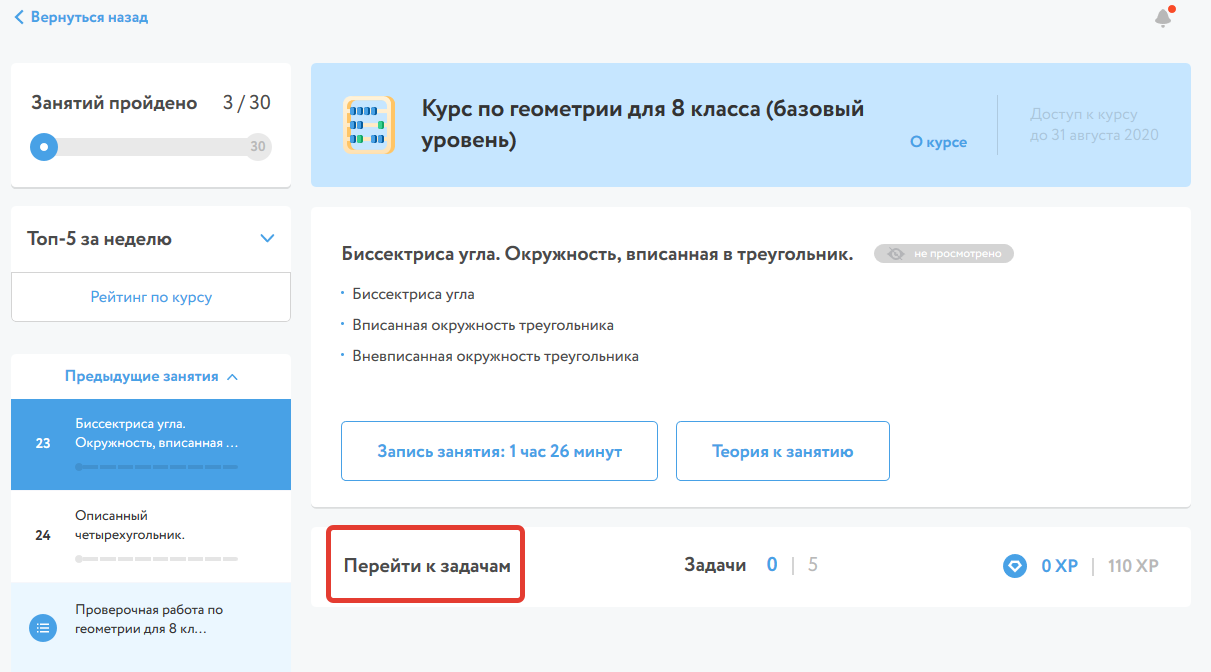This screenshot has height=672, width=1211.
Task: Expand the Топ-5 за неделю dropdown
Action: [x=267, y=238]
